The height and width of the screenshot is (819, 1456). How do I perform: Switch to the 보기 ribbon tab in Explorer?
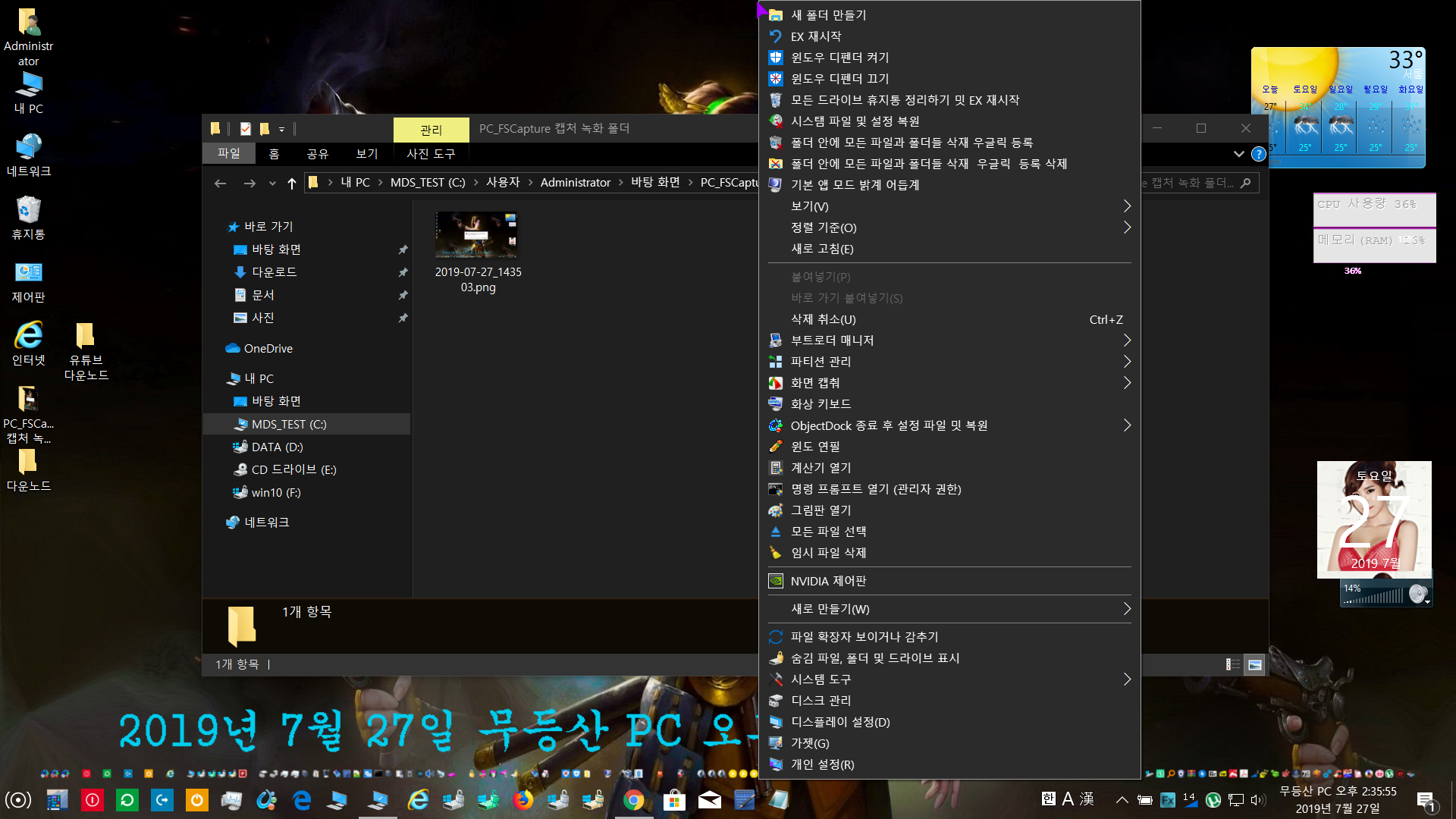[x=367, y=154]
